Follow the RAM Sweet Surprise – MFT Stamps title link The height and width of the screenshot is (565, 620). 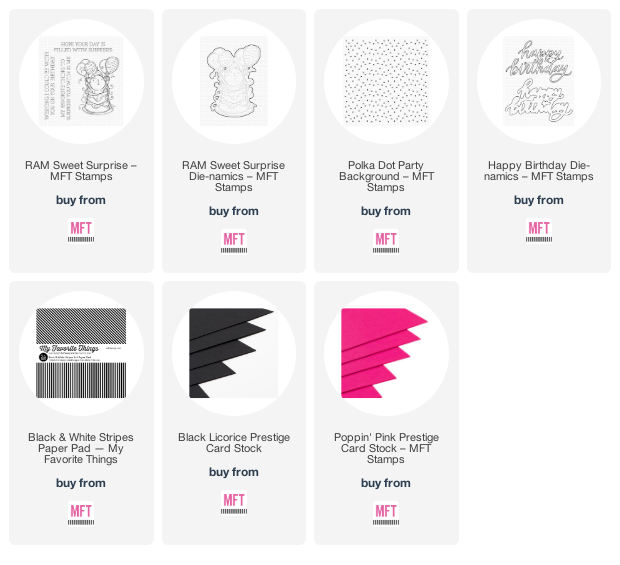click(x=81, y=171)
